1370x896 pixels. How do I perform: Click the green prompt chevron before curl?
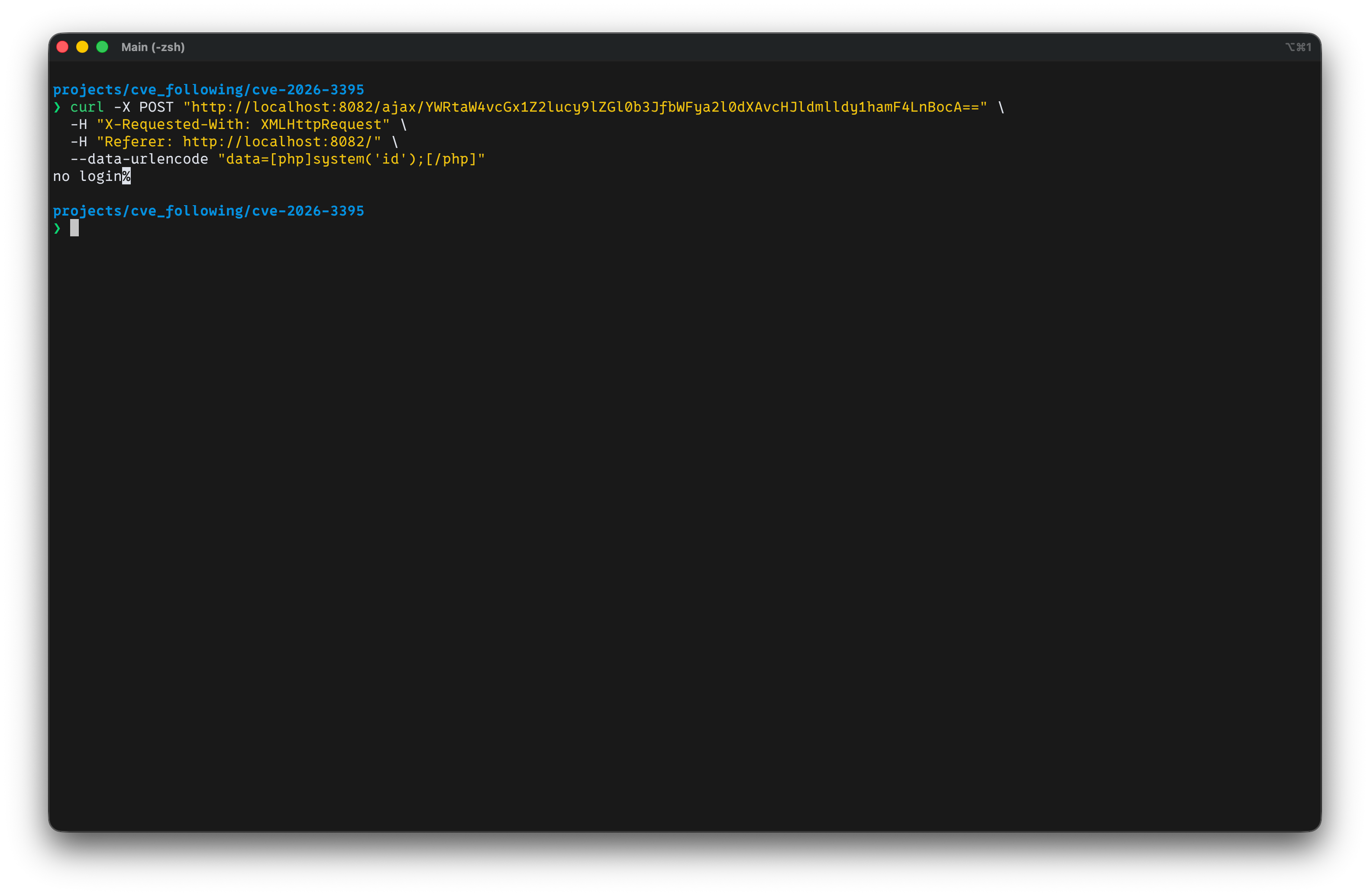pyautogui.click(x=57, y=108)
